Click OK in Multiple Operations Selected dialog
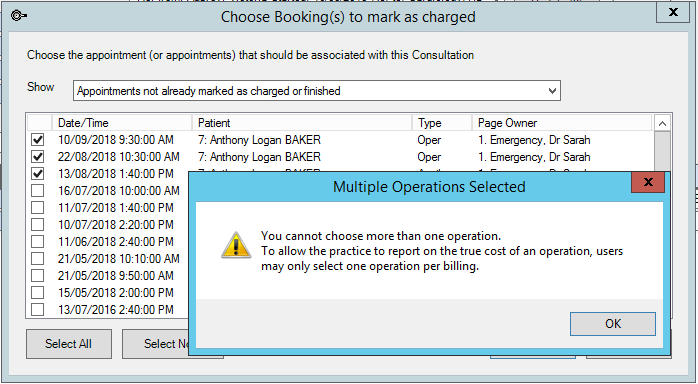Viewport: 698px width, 384px height. pyautogui.click(x=613, y=323)
